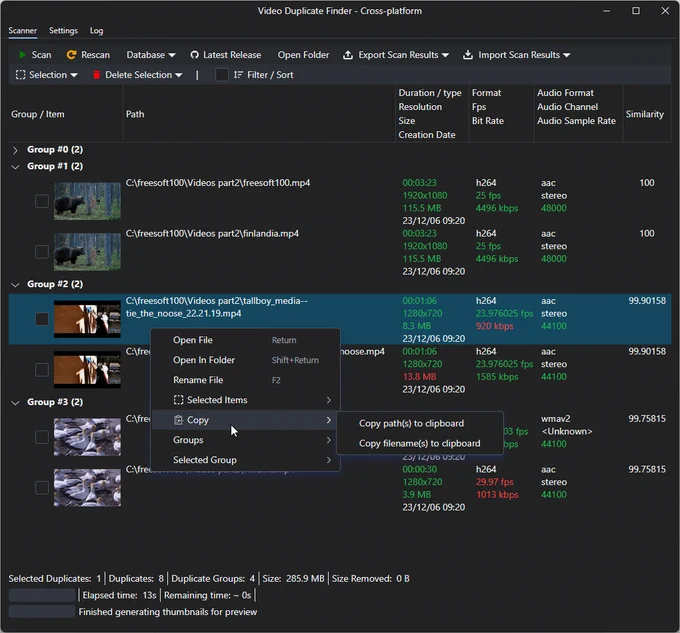Toggle the checkbox left of Filter / Sort
This screenshot has height=633, width=680.
222,75
